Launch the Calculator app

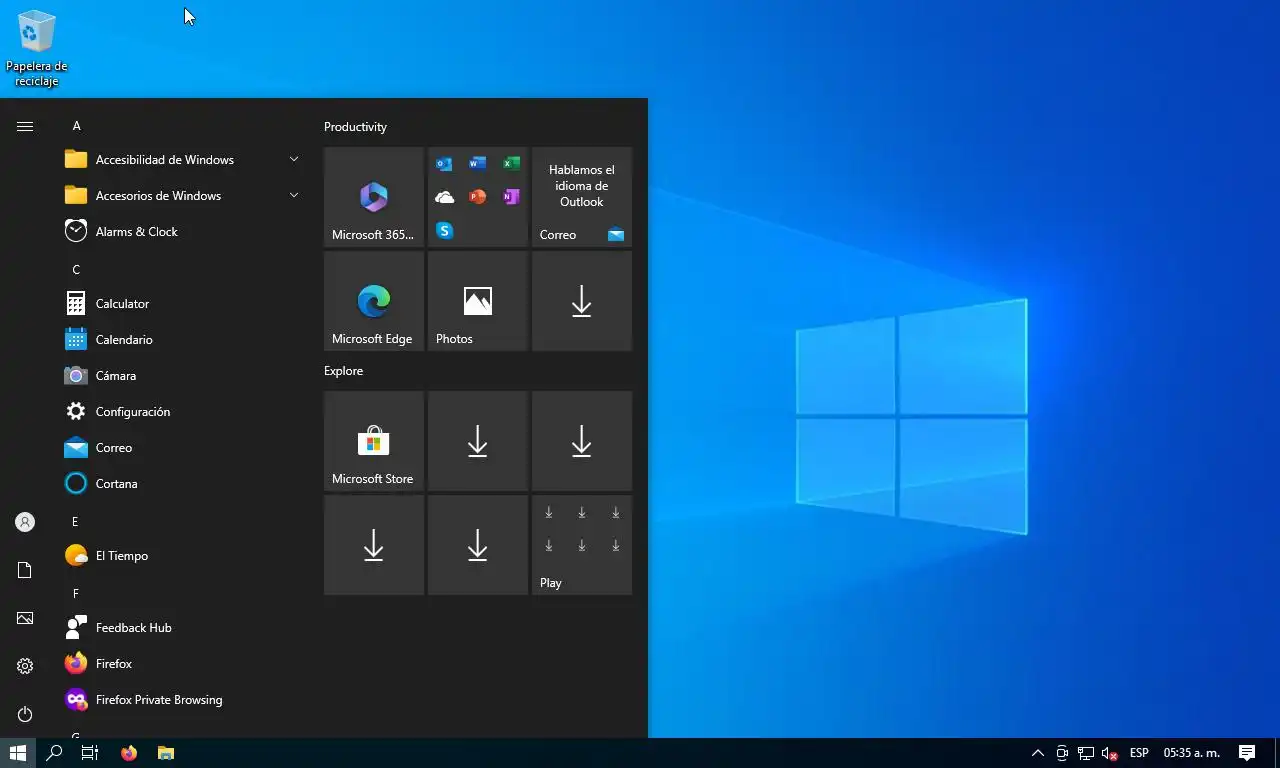pos(183,303)
